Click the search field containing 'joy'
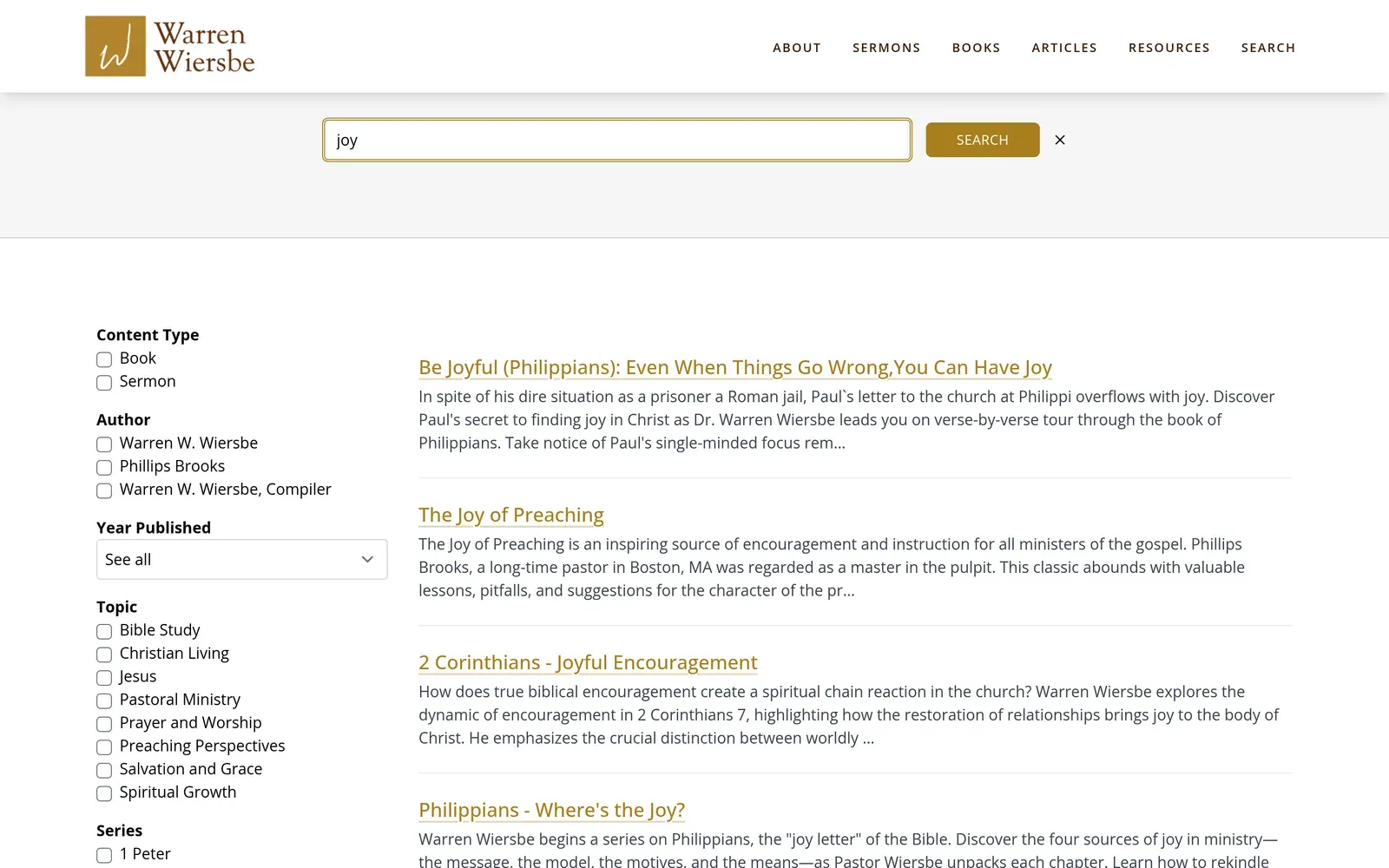 (617, 140)
